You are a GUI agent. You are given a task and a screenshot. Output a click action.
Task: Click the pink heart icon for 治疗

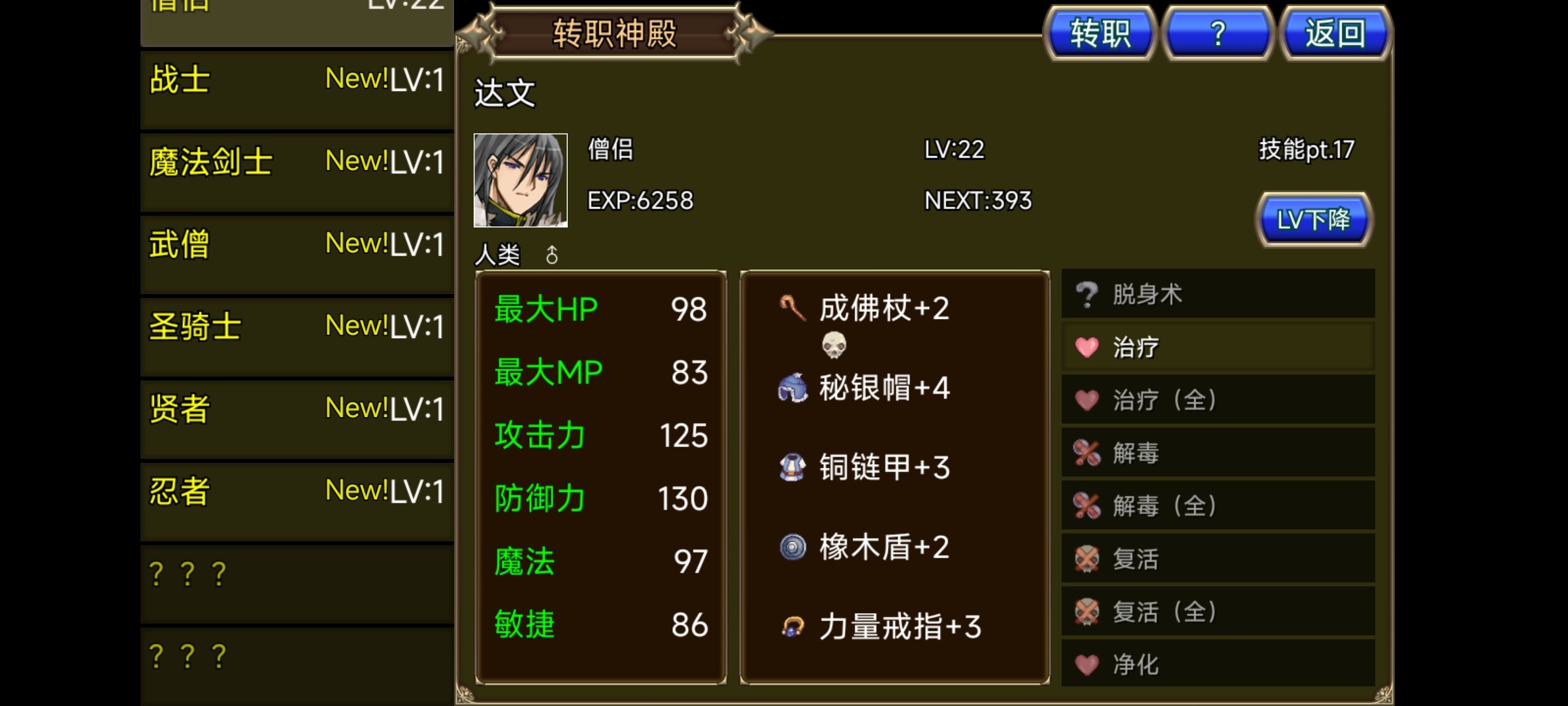(1087, 347)
